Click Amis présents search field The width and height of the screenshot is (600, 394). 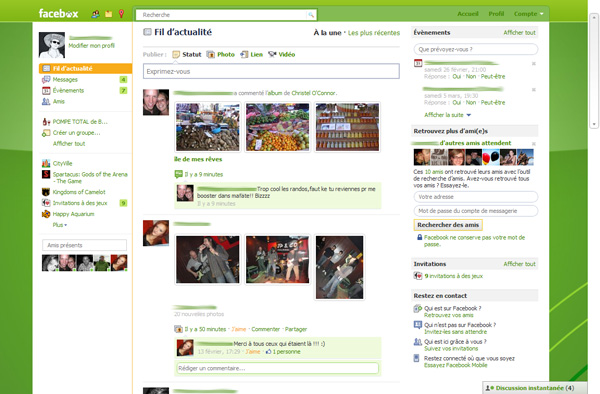(84, 245)
